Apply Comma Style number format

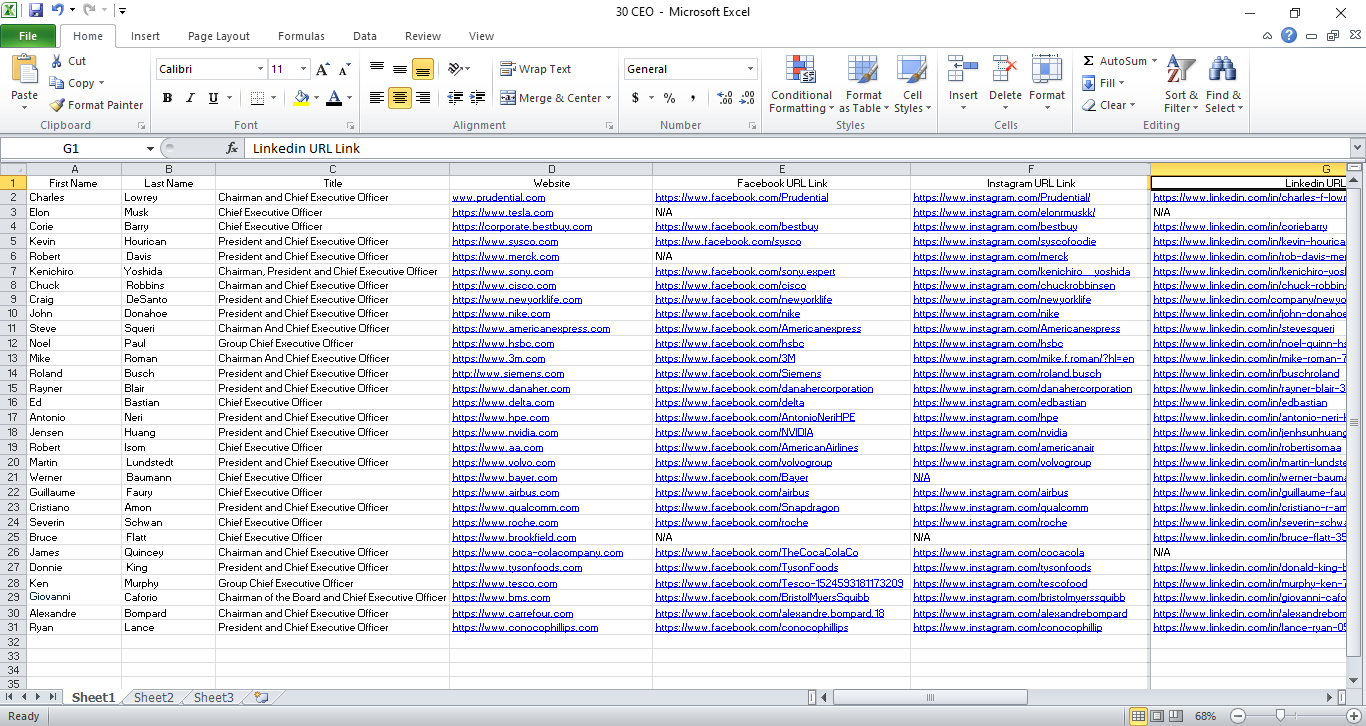pyautogui.click(x=693, y=98)
